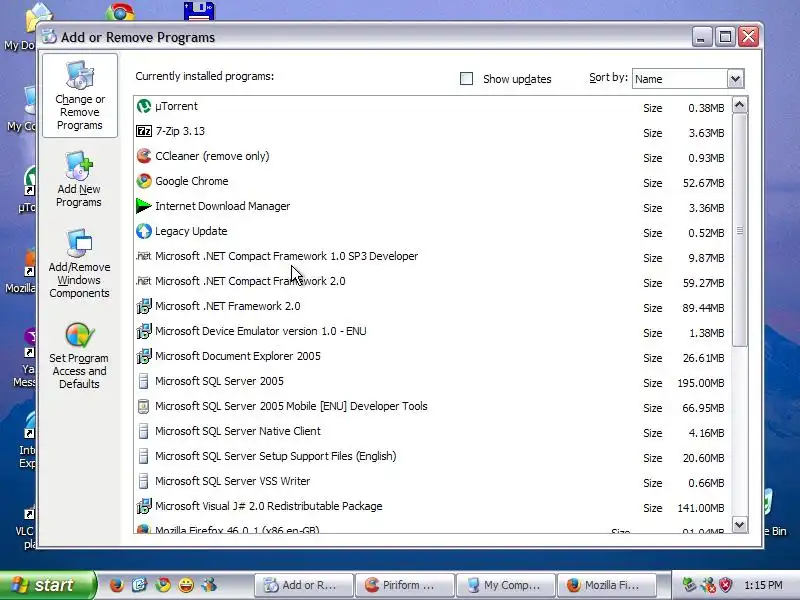Switch to My Computer taskbar button
The width and height of the screenshot is (800, 600).
pyautogui.click(x=506, y=585)
